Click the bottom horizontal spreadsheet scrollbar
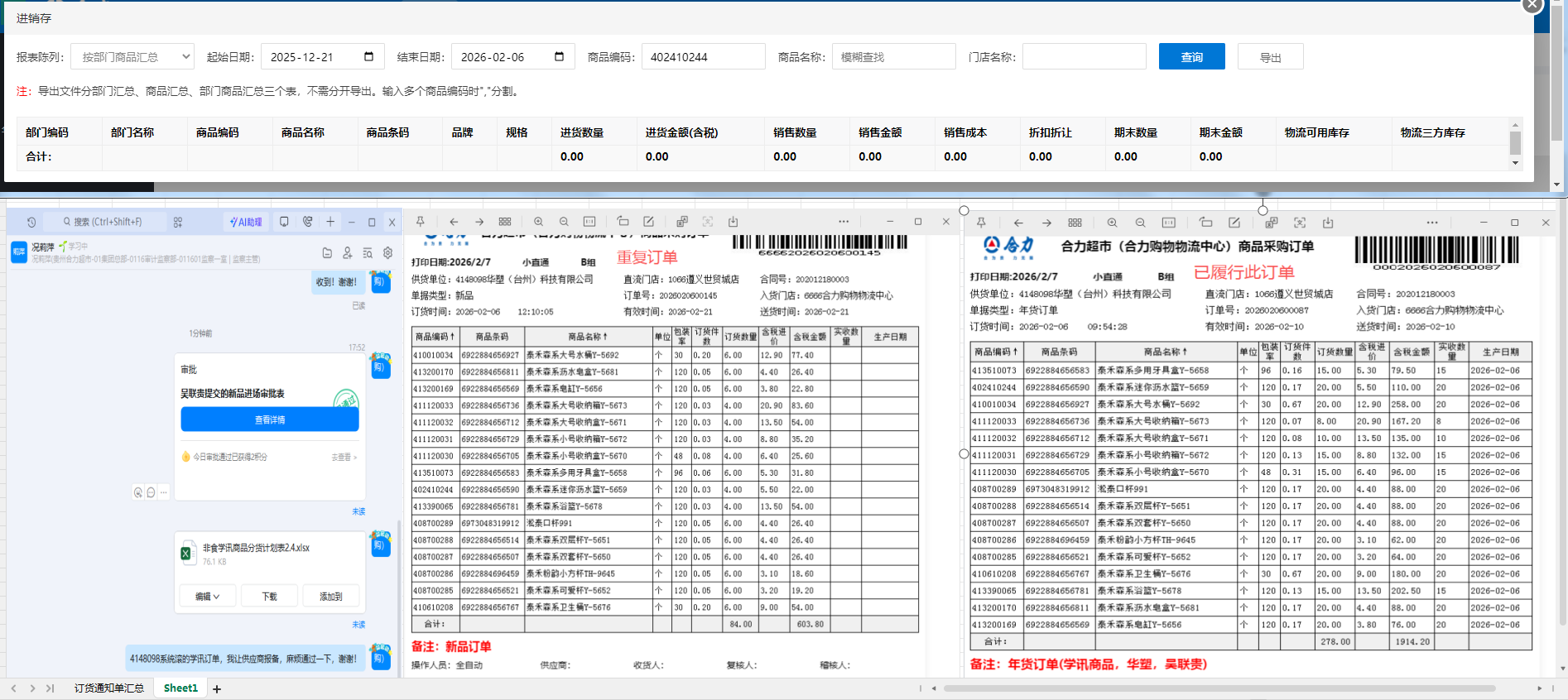Image resolution: width=1568 pixels, height=700 pixels. tap(1219, 688)
